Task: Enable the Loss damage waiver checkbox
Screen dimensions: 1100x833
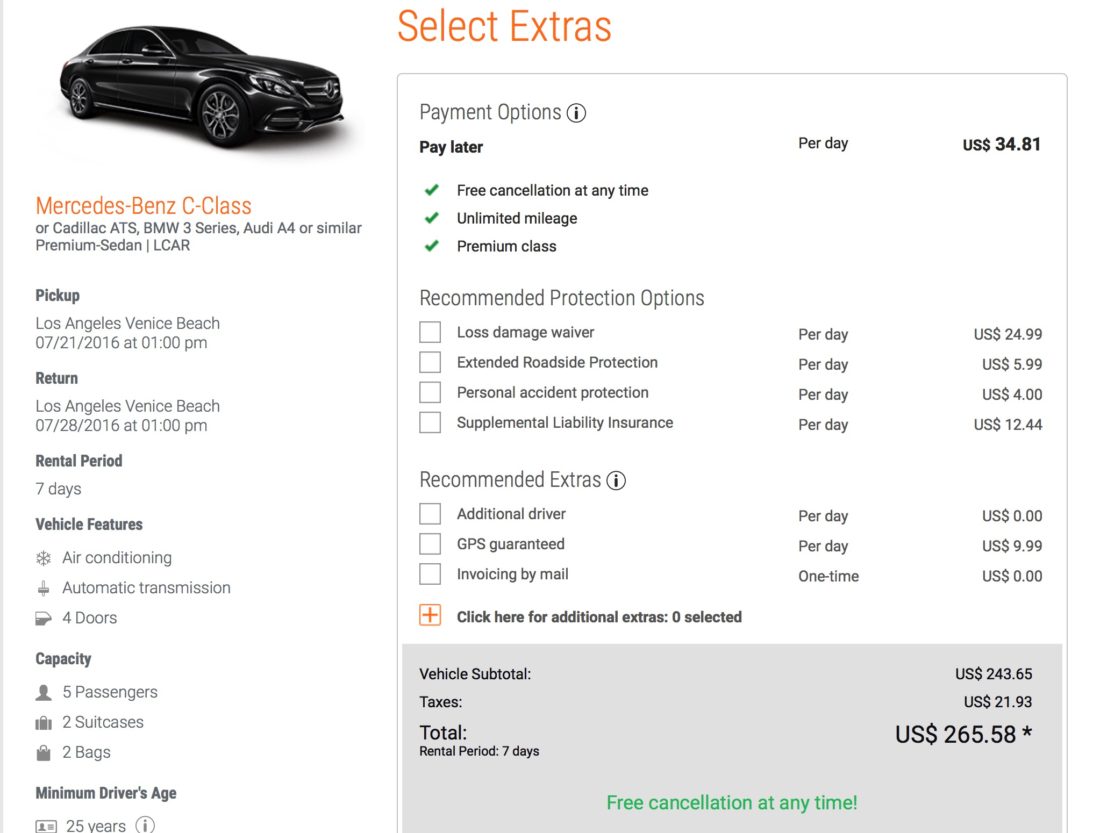Action: click(x=430, y=333)
